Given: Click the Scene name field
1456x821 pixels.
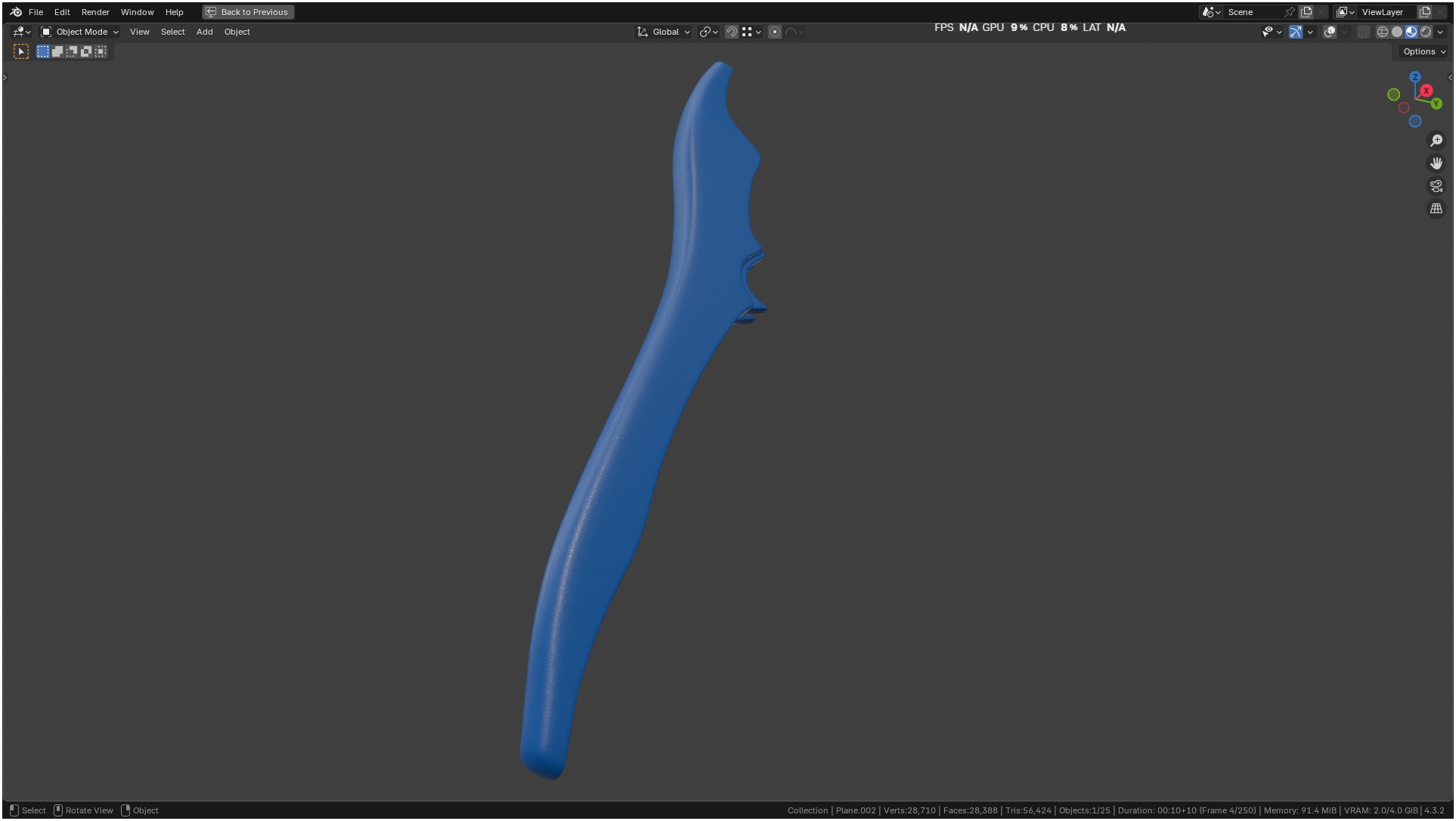Looking at the screenshot, I should [x=1253, y=12].
